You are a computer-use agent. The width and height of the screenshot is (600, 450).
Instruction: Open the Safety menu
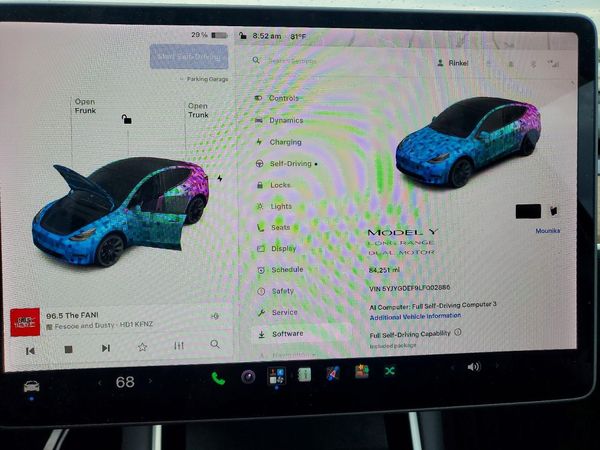[x=276, y=291]
